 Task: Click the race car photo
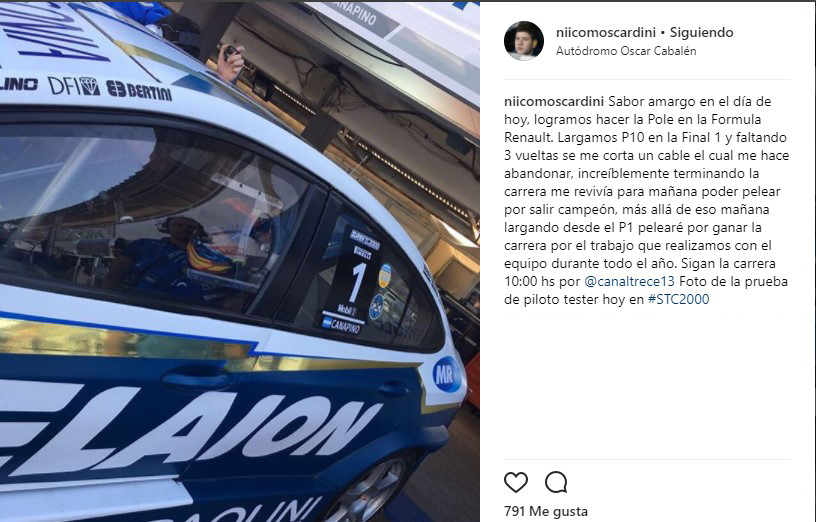click(x=239, y=261)
